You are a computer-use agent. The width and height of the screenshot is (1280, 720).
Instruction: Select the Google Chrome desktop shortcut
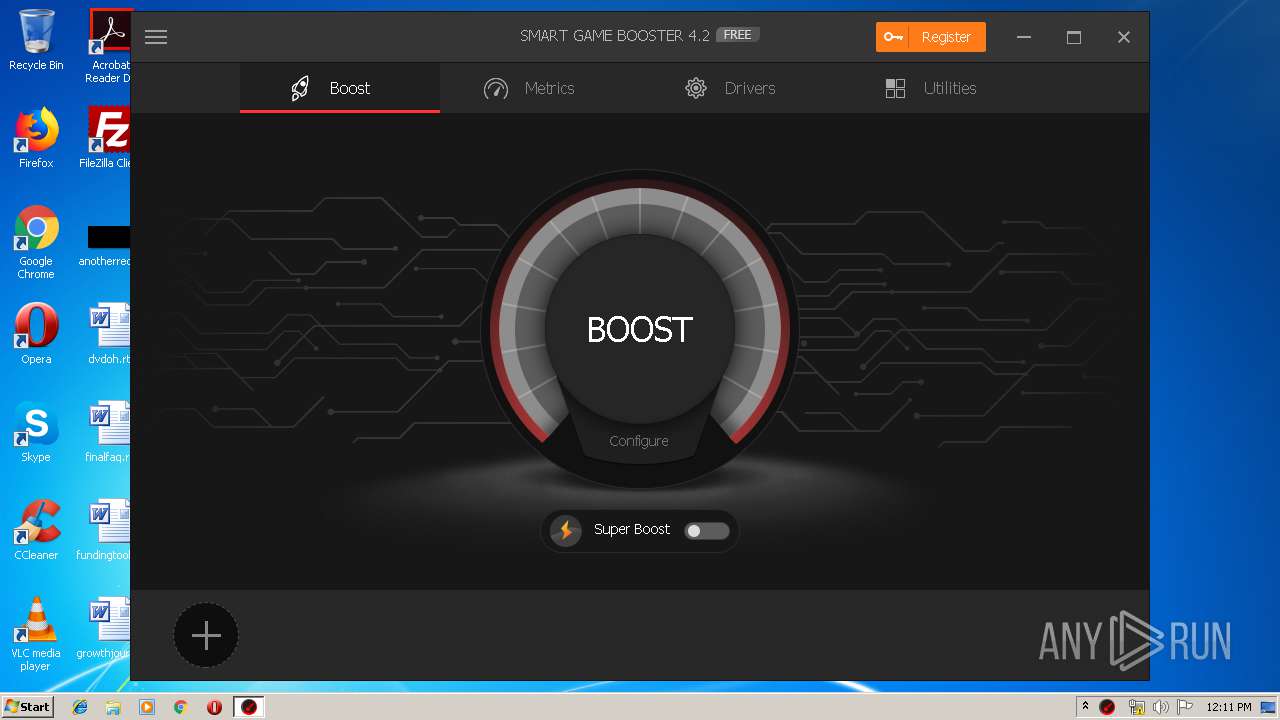[36, 242]
